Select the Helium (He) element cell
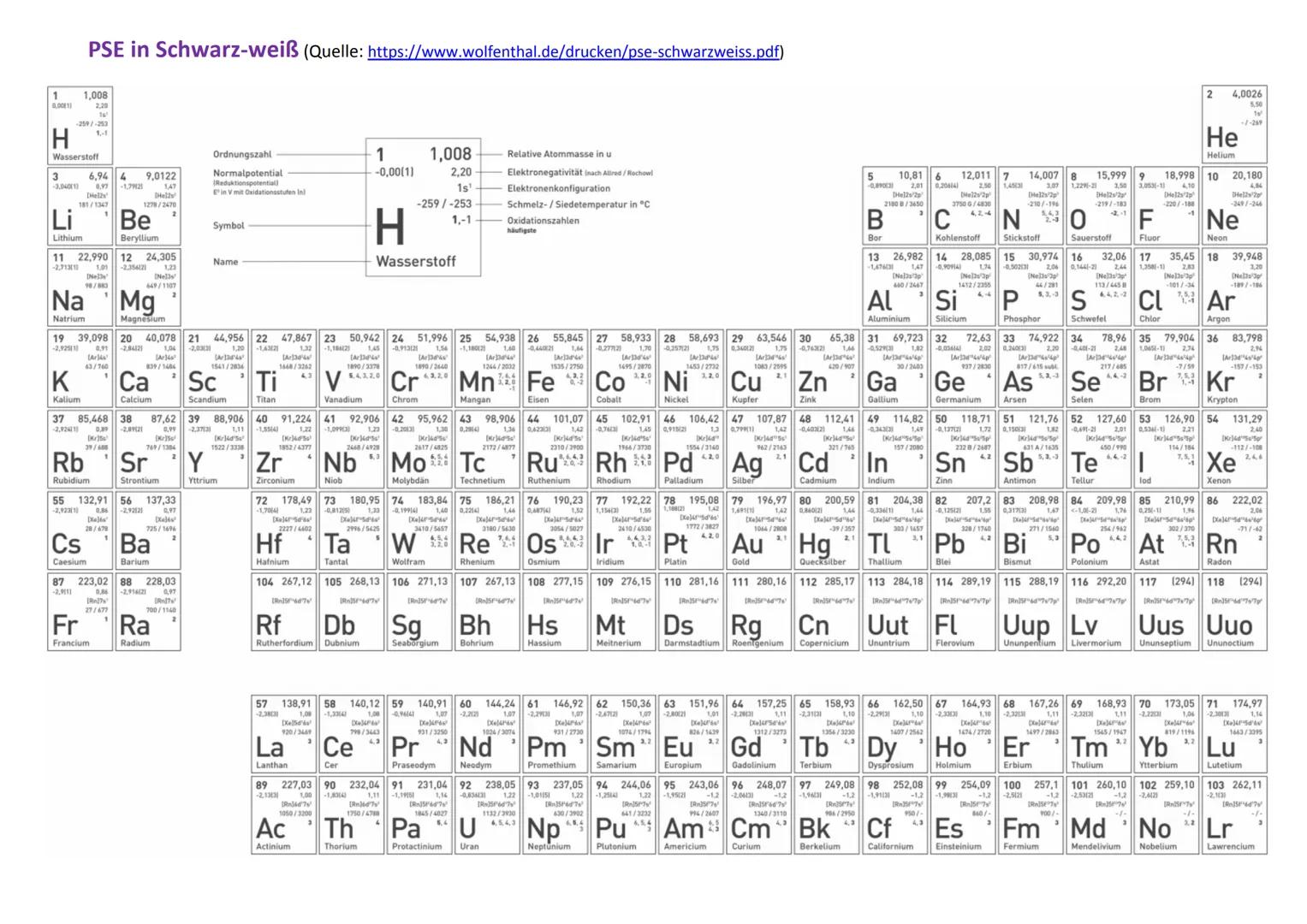 pyautogui.click(x=1234, y=125)
